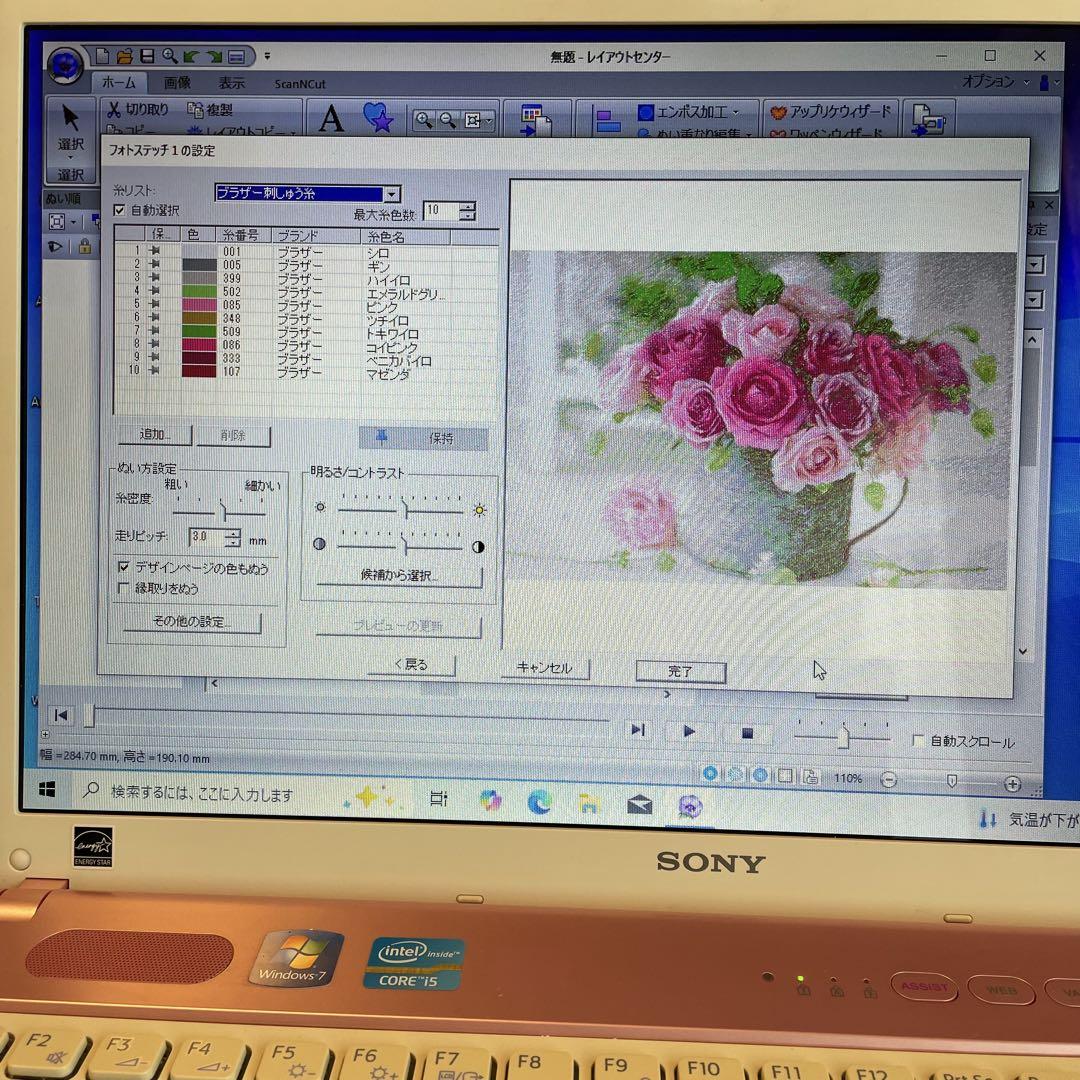
Task: Expand the エンボス加工 dropdown arrow
Action: pyautogui.click(x=736, y=112)
